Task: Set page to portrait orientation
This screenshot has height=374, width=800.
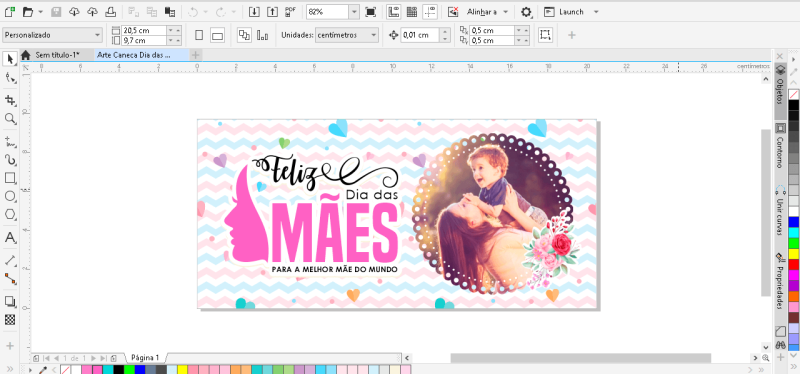Action: 199,35
